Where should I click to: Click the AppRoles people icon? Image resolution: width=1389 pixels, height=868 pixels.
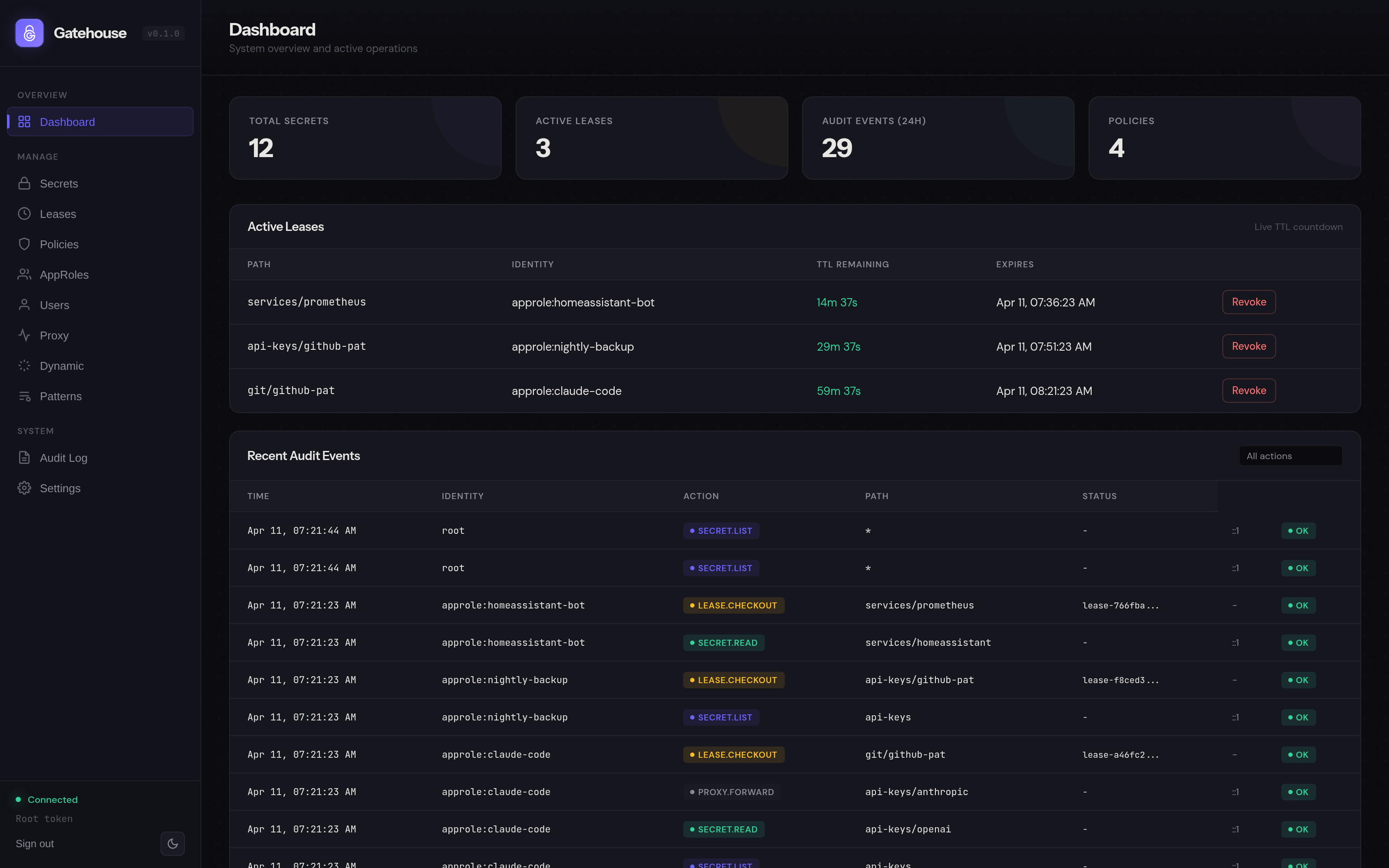click(x=24, y=274)
